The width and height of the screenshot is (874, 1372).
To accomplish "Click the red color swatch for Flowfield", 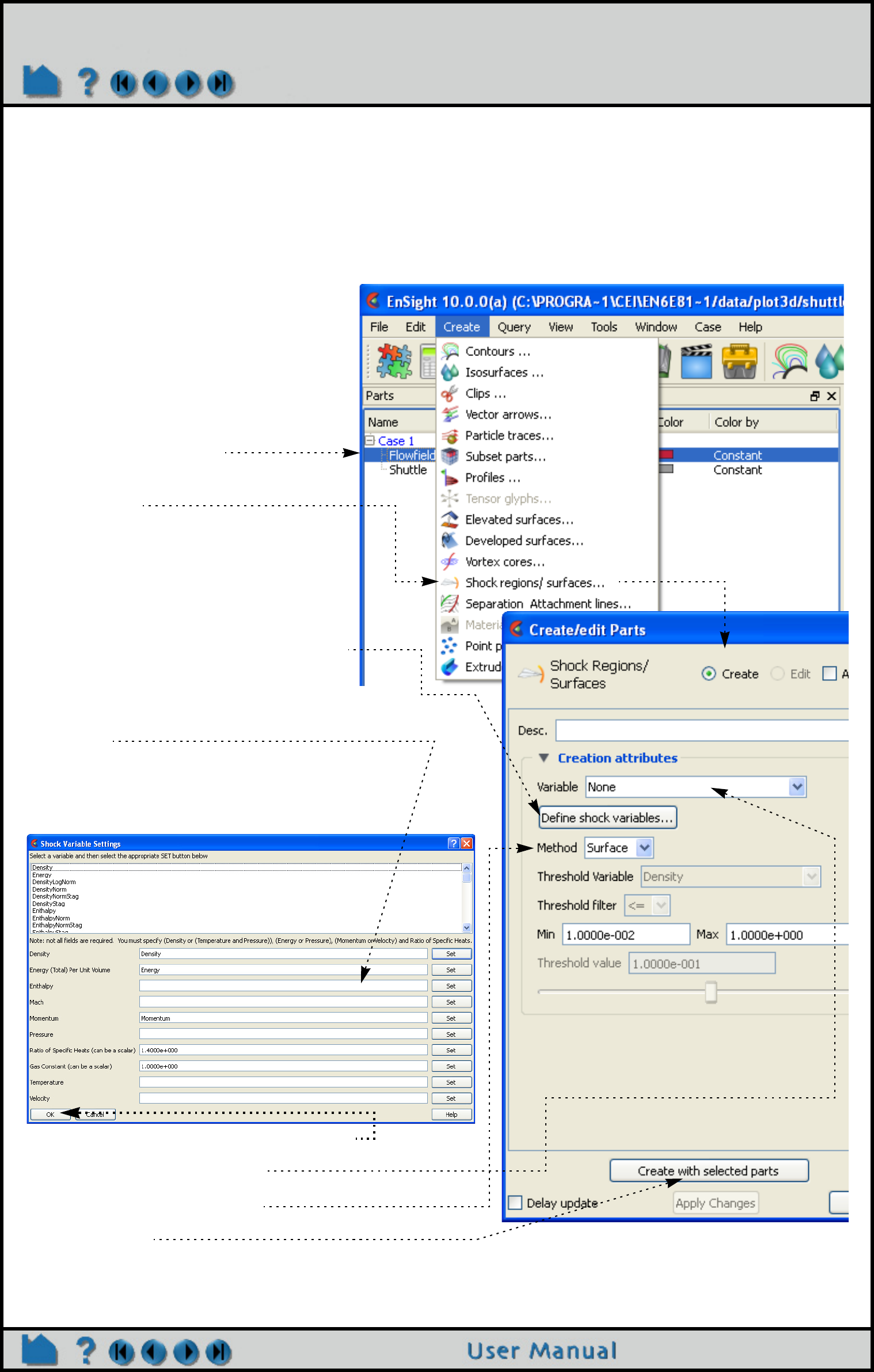I will tap(666, 455).
